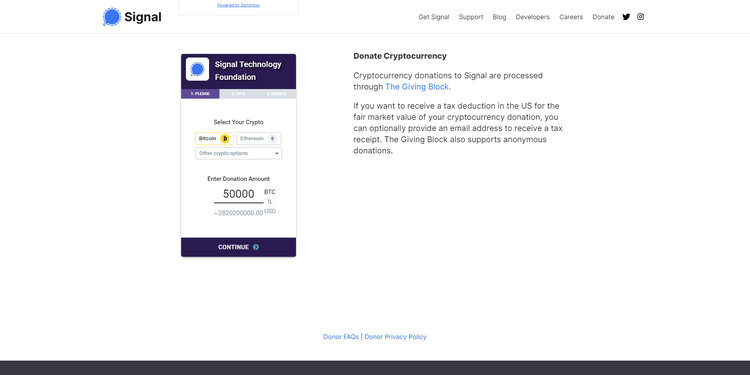This screenshot has height=375, width=750.
Task: Open Signal's Instagram page icon
Action: pyautogui.click(x=640, y=17)
